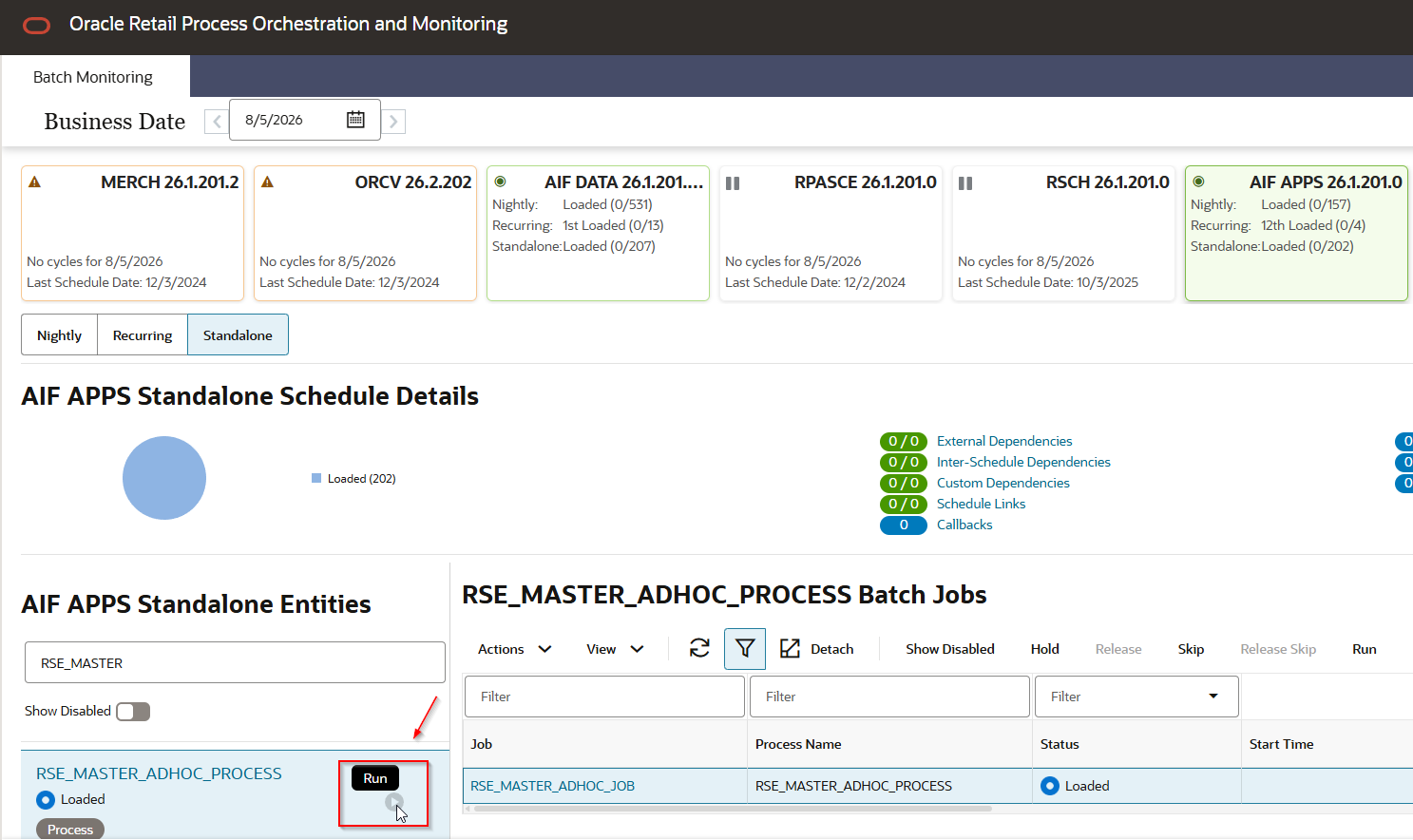Click the Process Name column filter field
The width and height of the screenshot is (1413, 840).
(x=889, y=697)
